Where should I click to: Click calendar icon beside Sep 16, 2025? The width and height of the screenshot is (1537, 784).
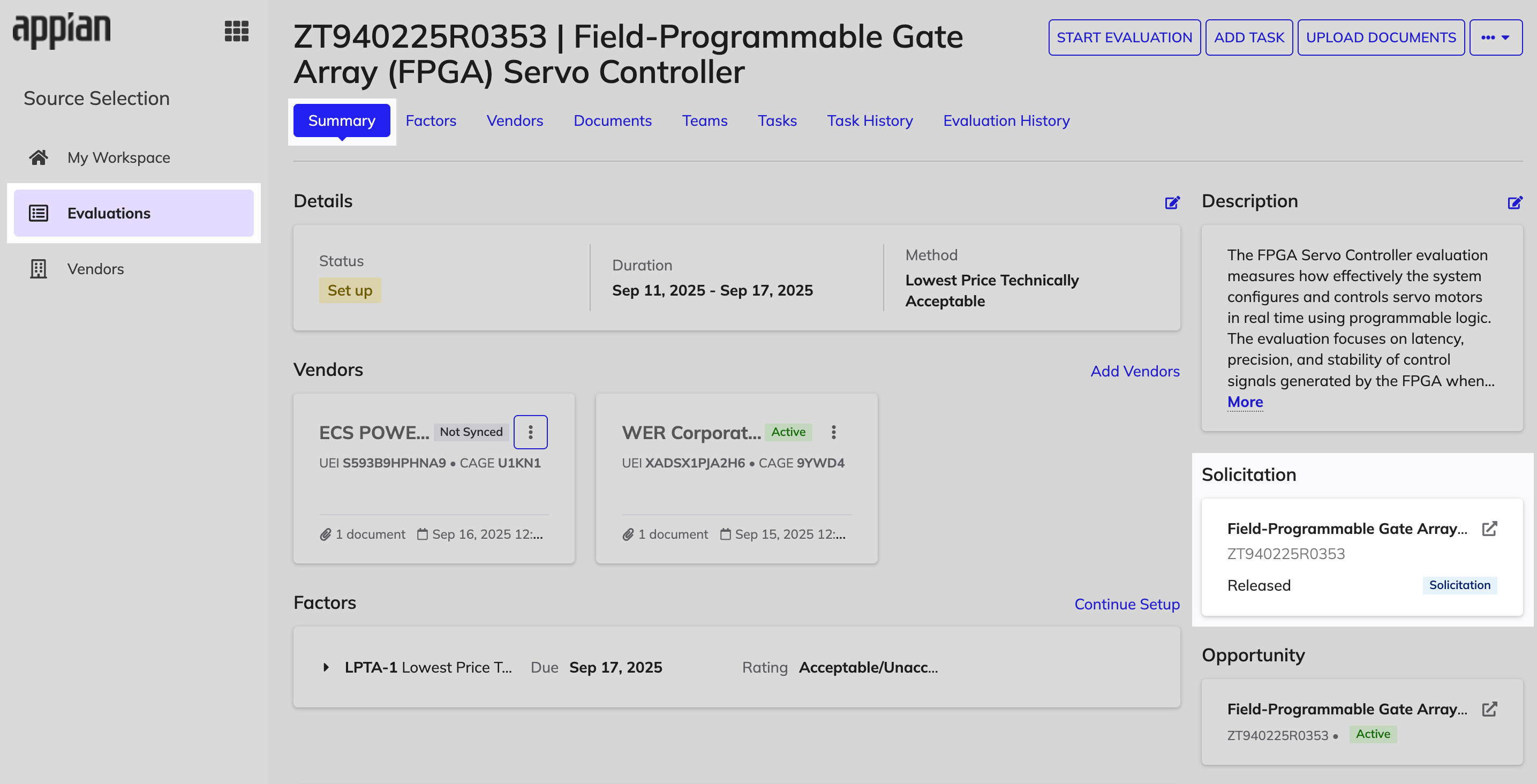pos(423,534)
